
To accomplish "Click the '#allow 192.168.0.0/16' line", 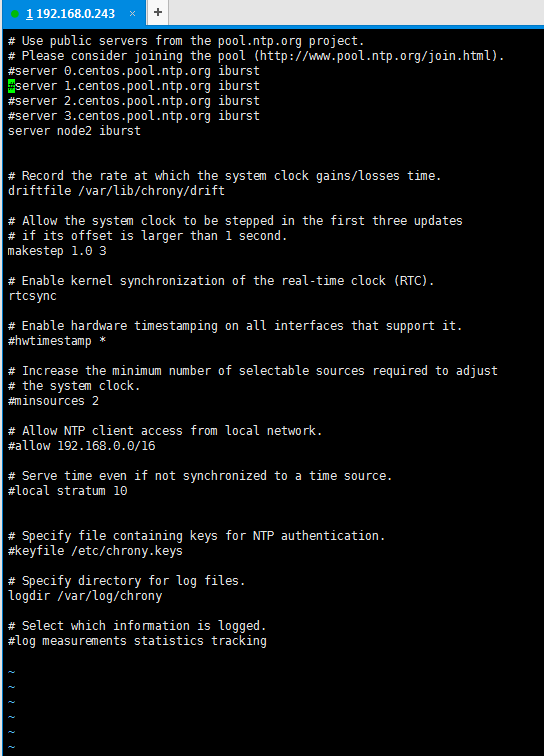I will point(82,446).
